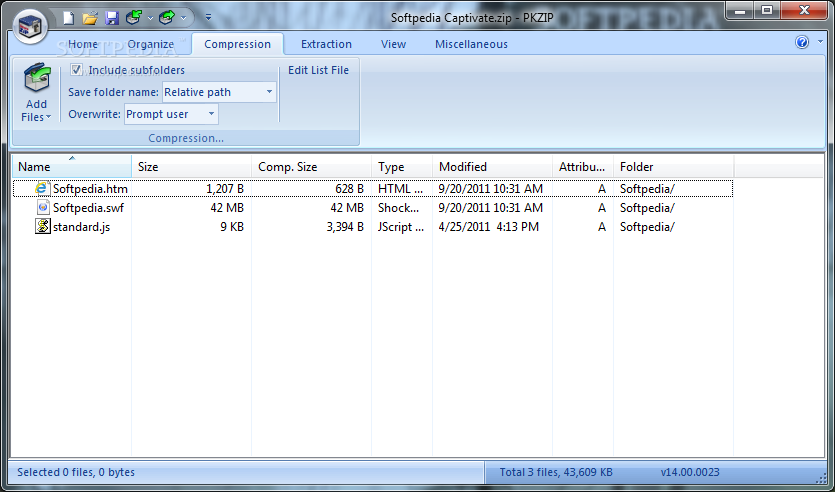Screen dimensions: 835x492
Task: Select the Softpedia.htm file name
Action: 91,189
